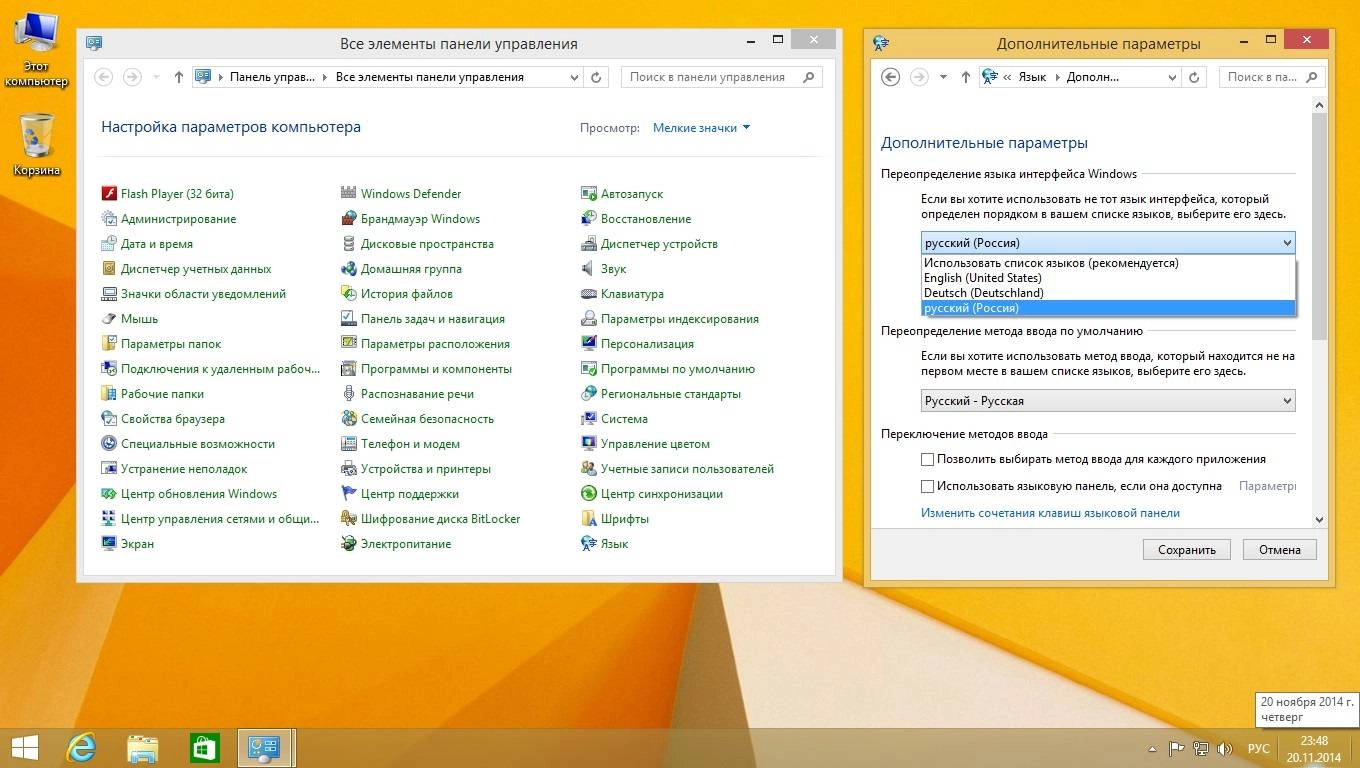Click the Экран icon
1360x768 pixels.
(110, 544)
